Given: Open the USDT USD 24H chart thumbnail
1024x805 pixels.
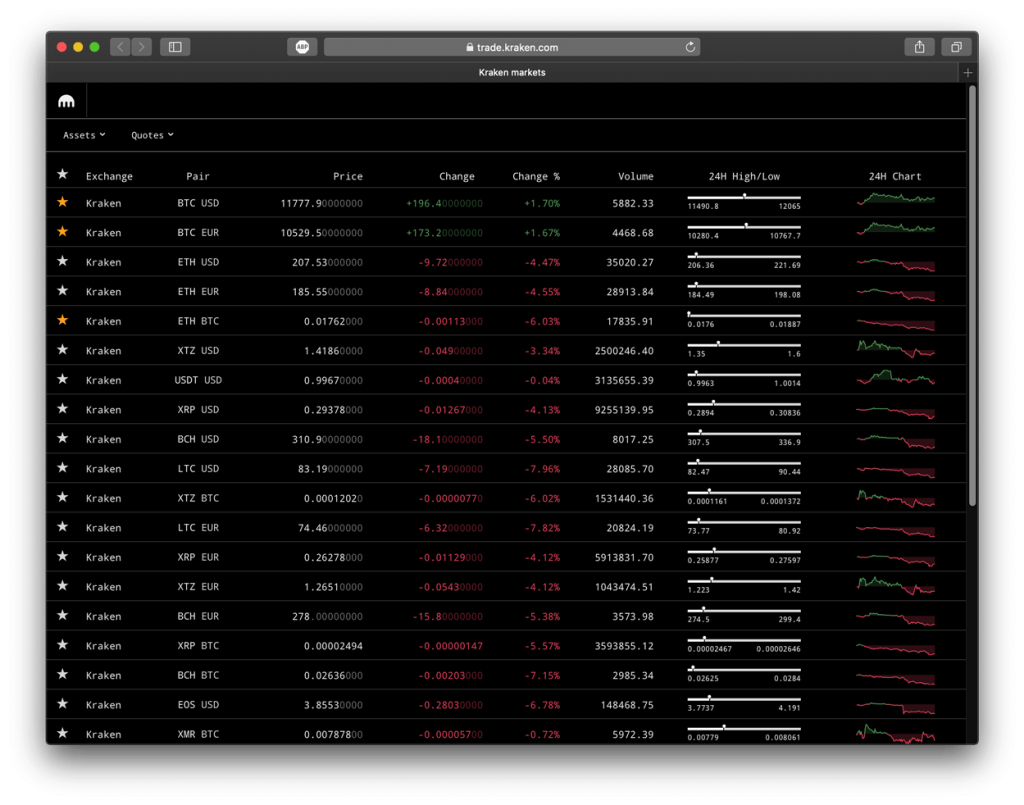Looking at the screenshot, I should pyautogui.click(x=896, y=377).
